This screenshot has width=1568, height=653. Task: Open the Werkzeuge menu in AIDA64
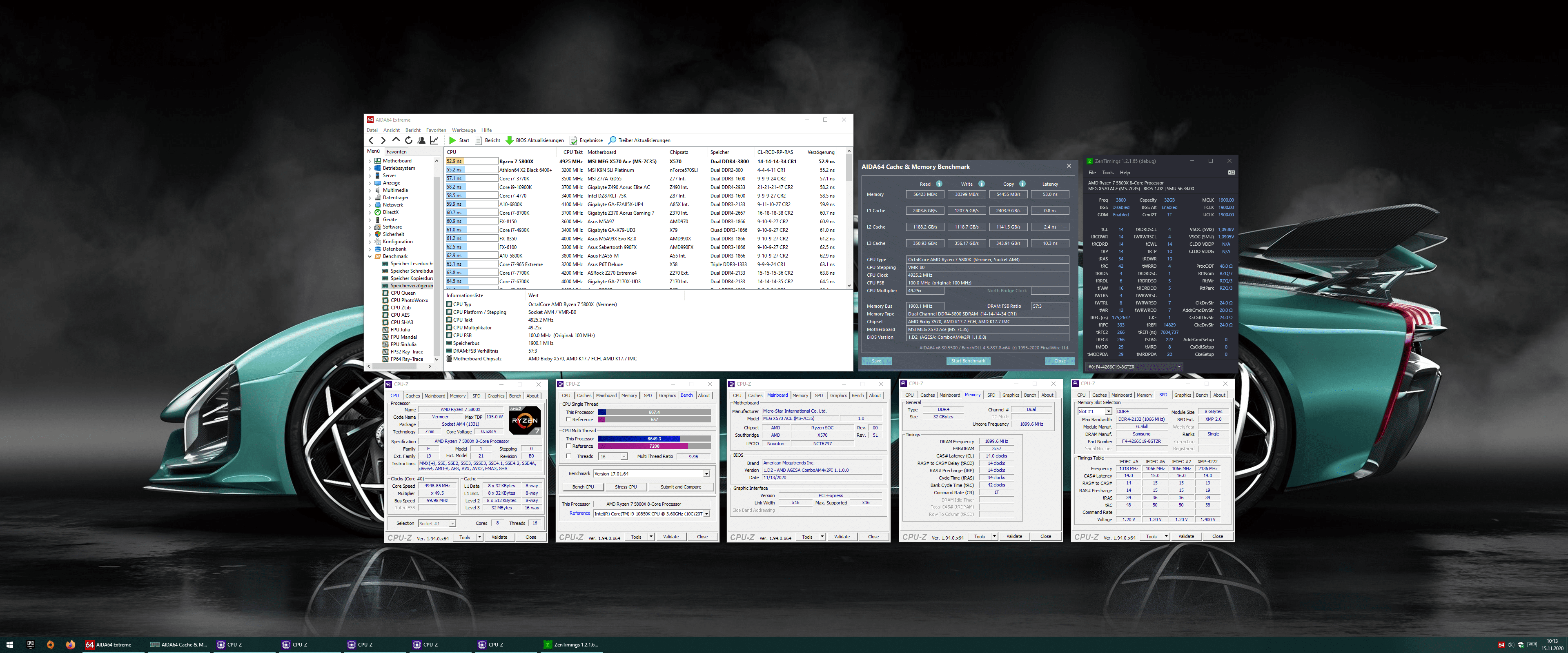463,130
